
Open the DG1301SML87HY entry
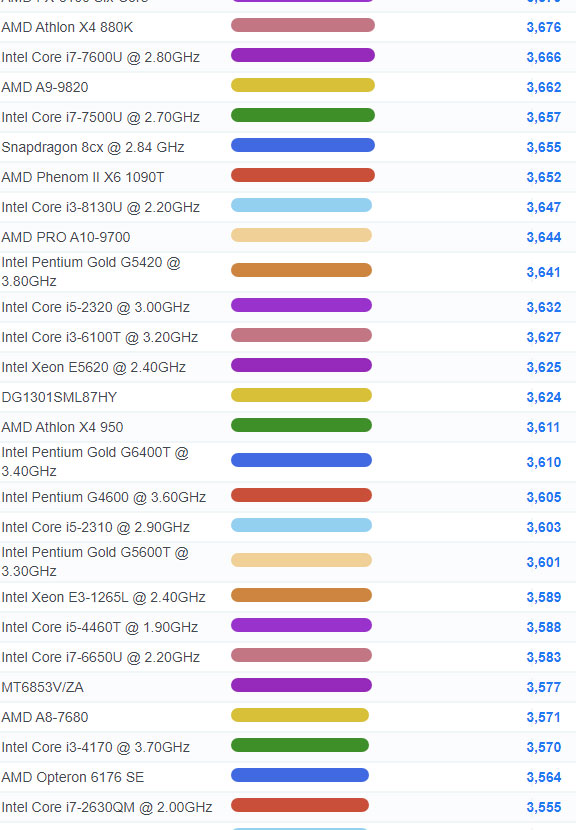coord(59,398)
